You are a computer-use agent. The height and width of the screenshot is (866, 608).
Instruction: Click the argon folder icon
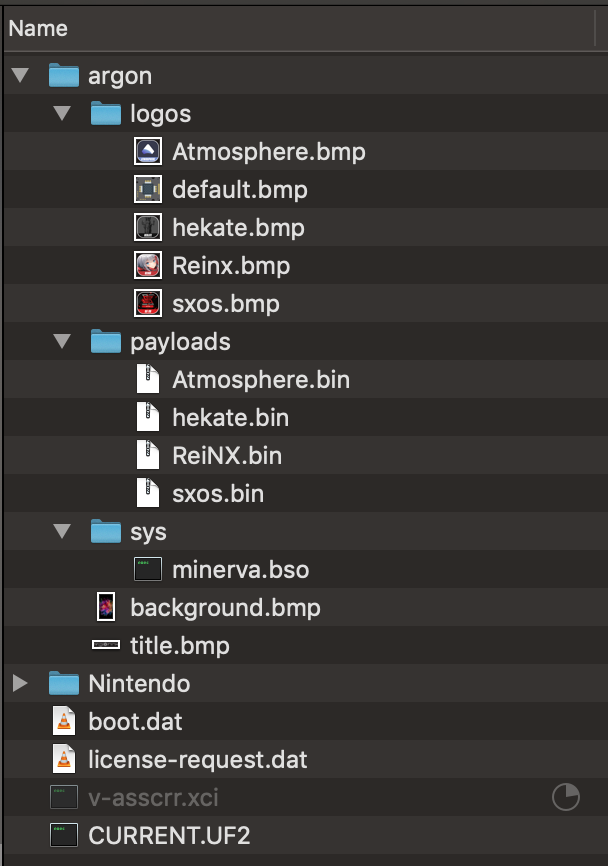(64, 75)
